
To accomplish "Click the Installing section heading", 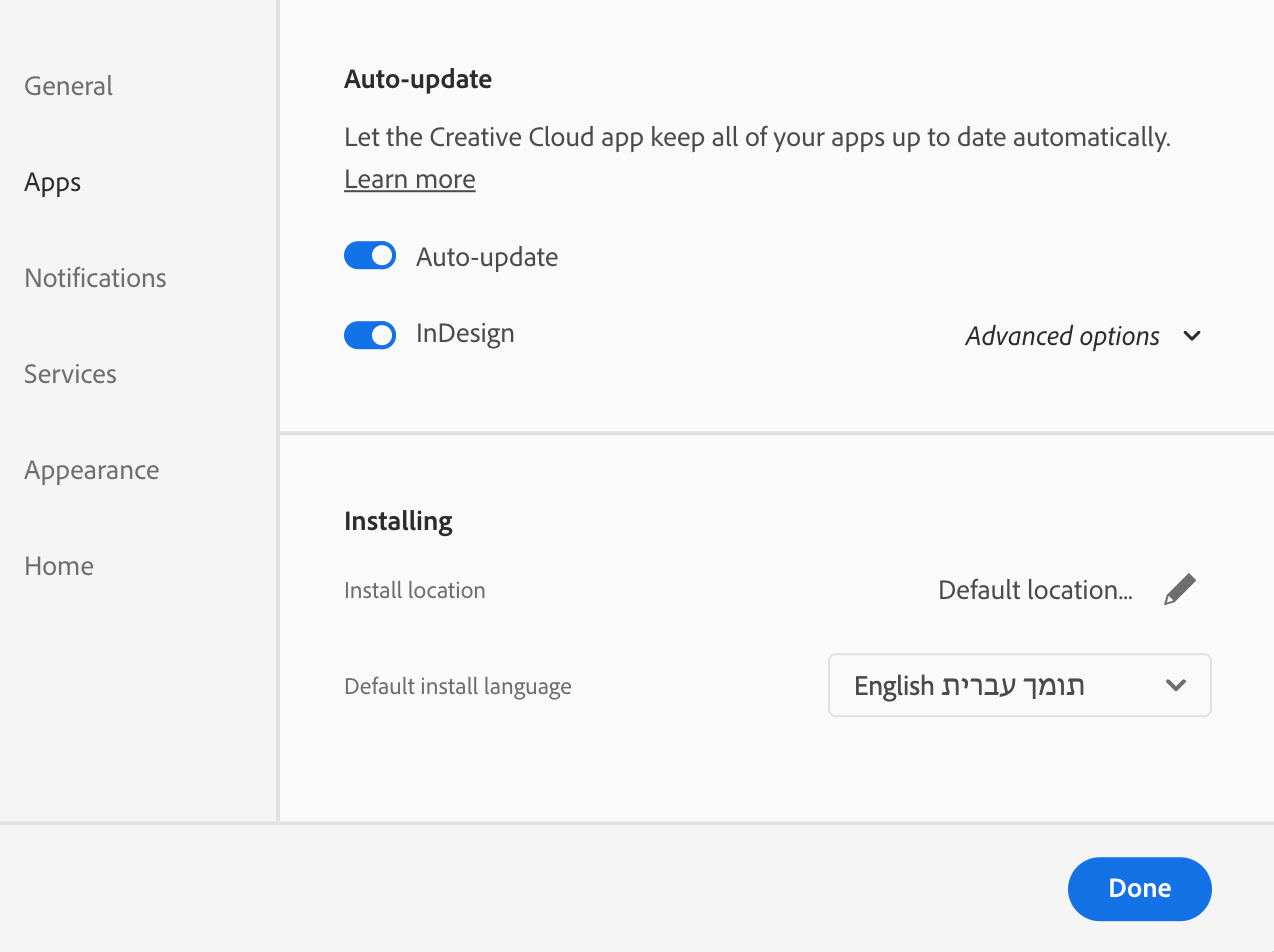I will [x=398, y=520].
